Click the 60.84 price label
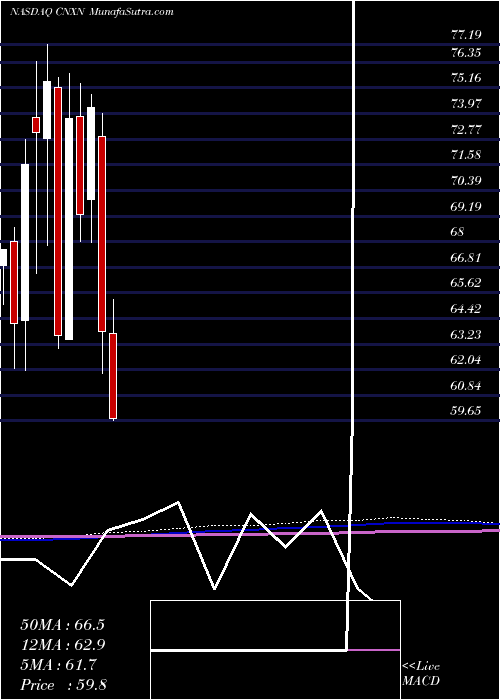This screenshot has height=700, width=500. coord(467,386)
